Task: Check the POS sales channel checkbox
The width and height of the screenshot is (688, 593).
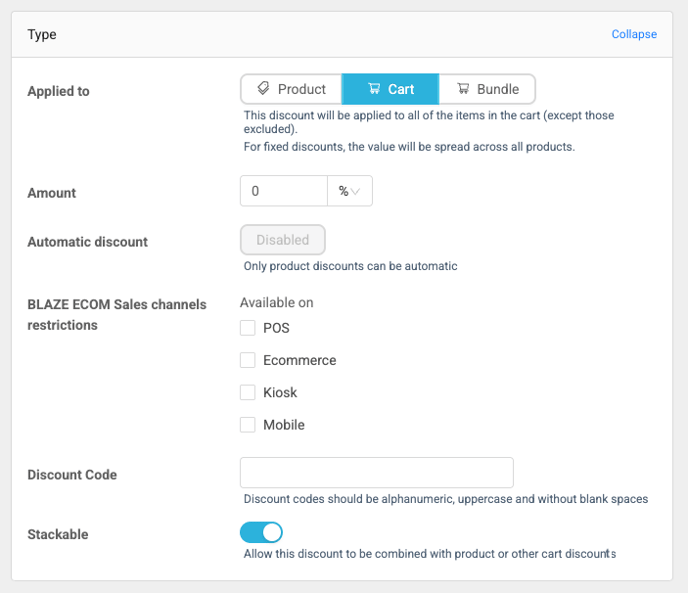Action: [248, 328]
